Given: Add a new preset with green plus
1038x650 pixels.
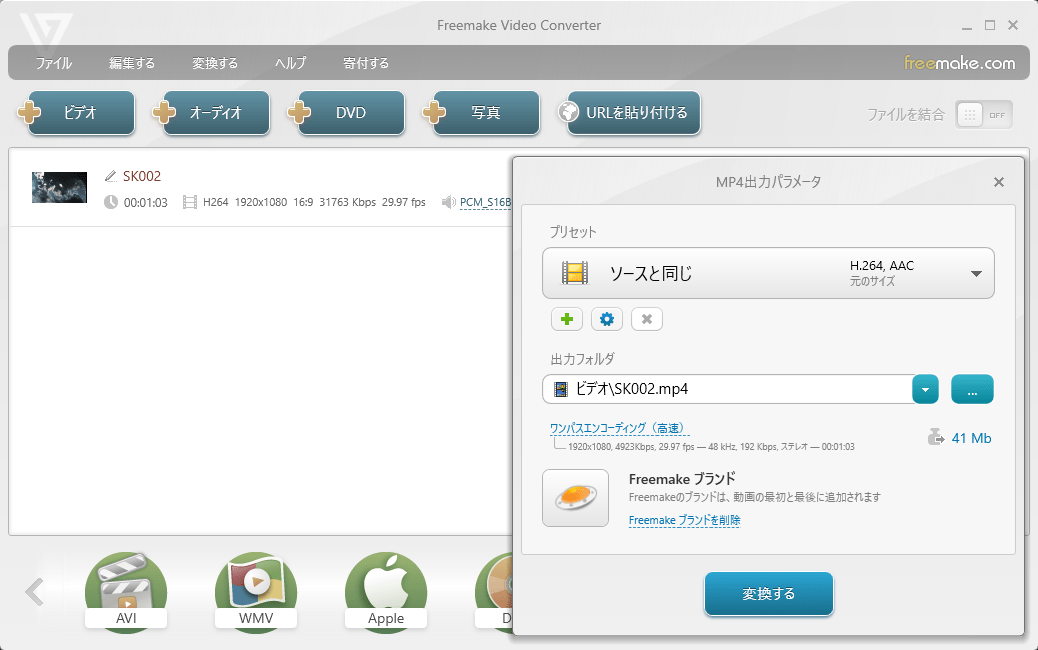Looking at the screenshot, I should [567, 319].
